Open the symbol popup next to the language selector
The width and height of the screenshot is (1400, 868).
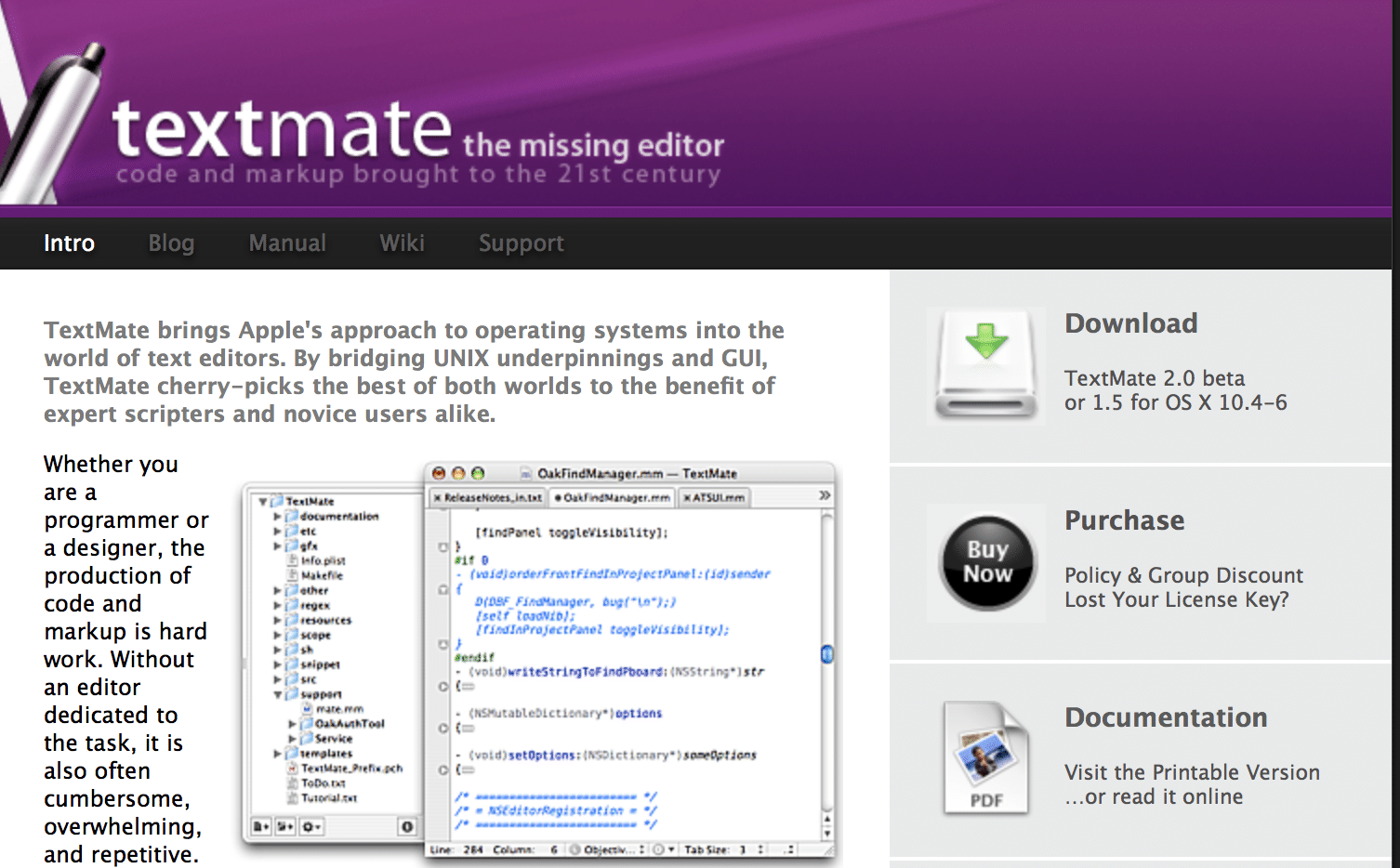pyautogui.click(x=664, y=849)
